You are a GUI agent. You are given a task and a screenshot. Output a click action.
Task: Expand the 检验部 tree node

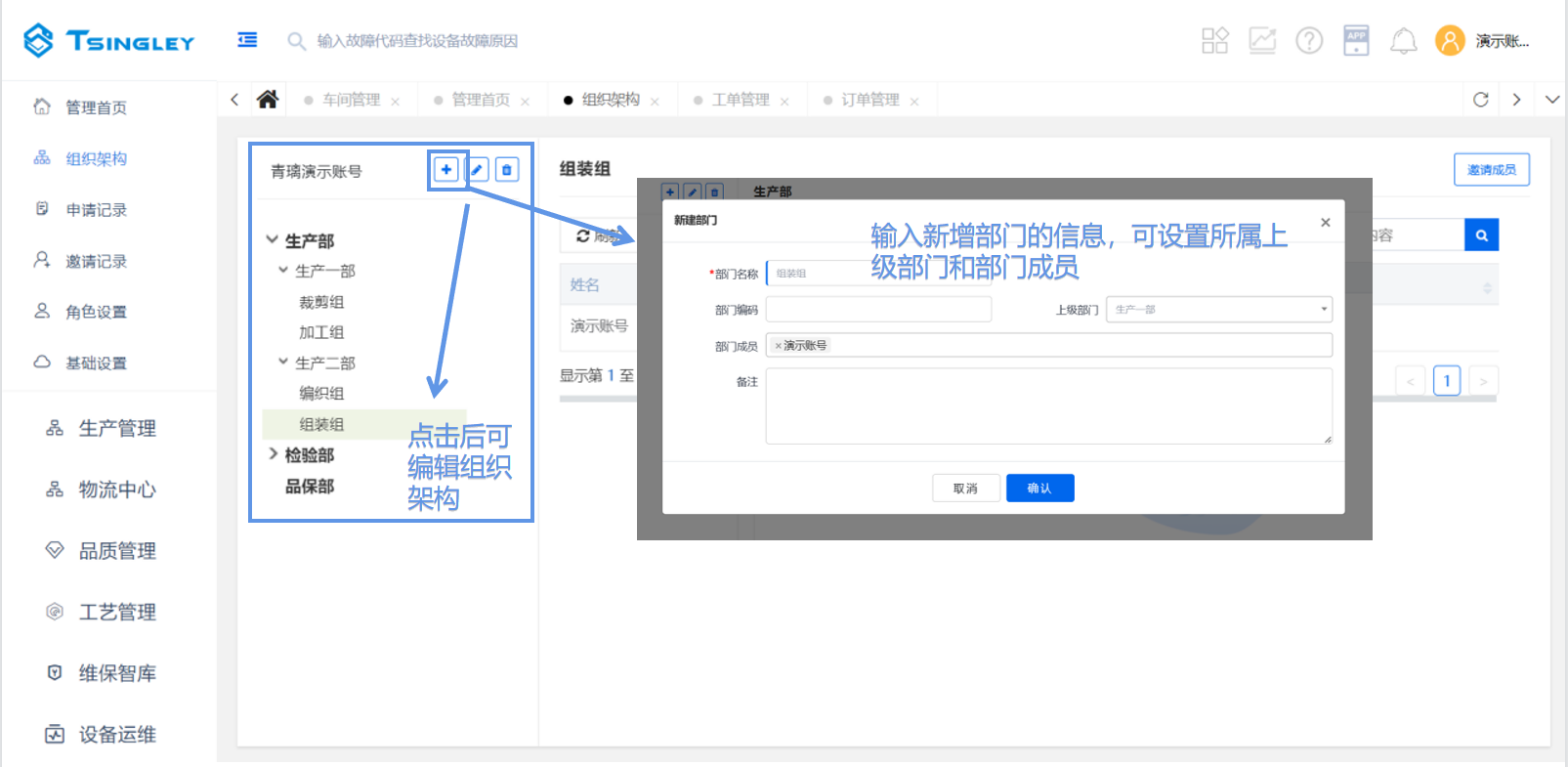[x=274, y=454]
